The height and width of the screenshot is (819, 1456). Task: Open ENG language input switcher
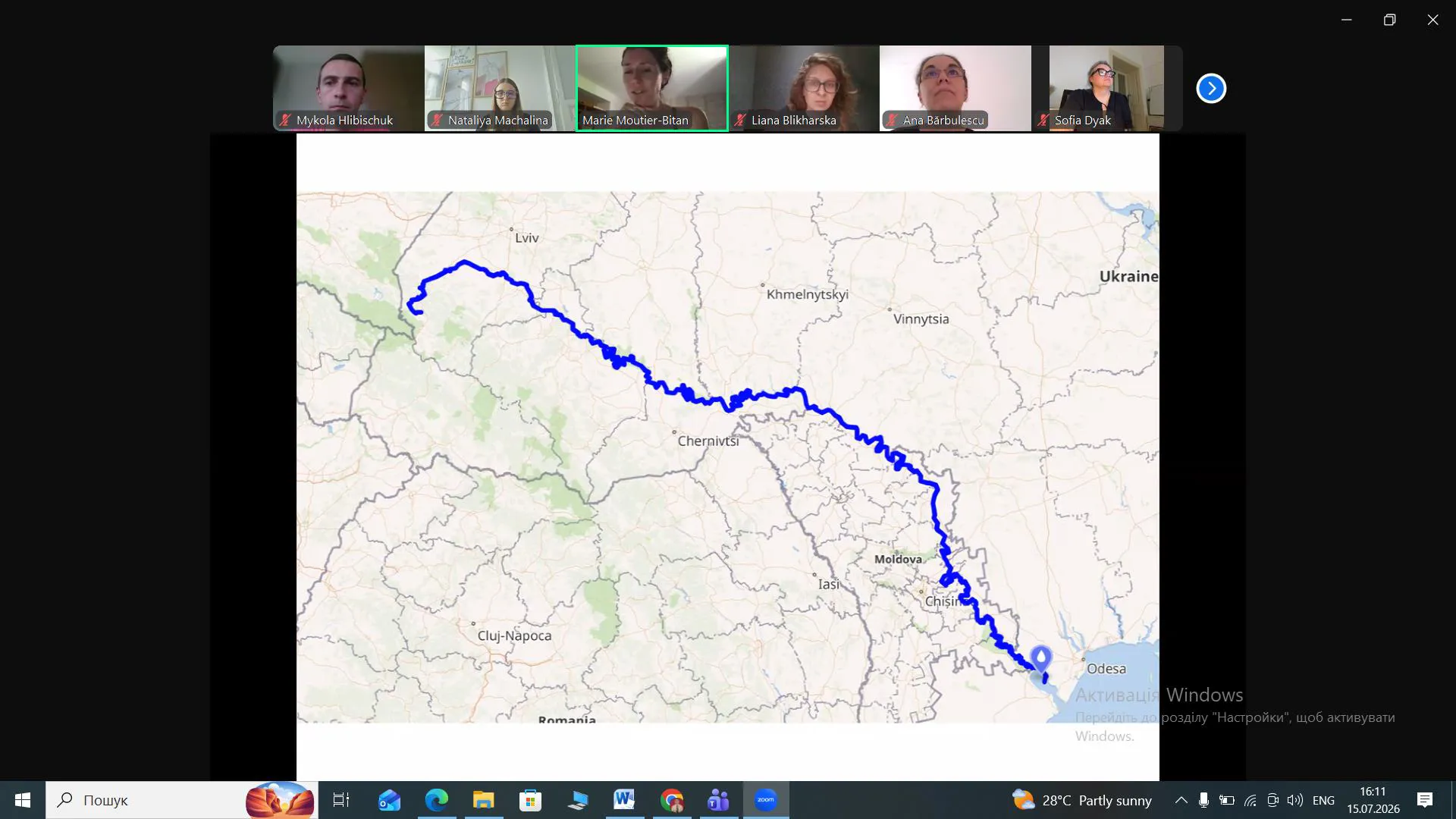(1323, 800)
